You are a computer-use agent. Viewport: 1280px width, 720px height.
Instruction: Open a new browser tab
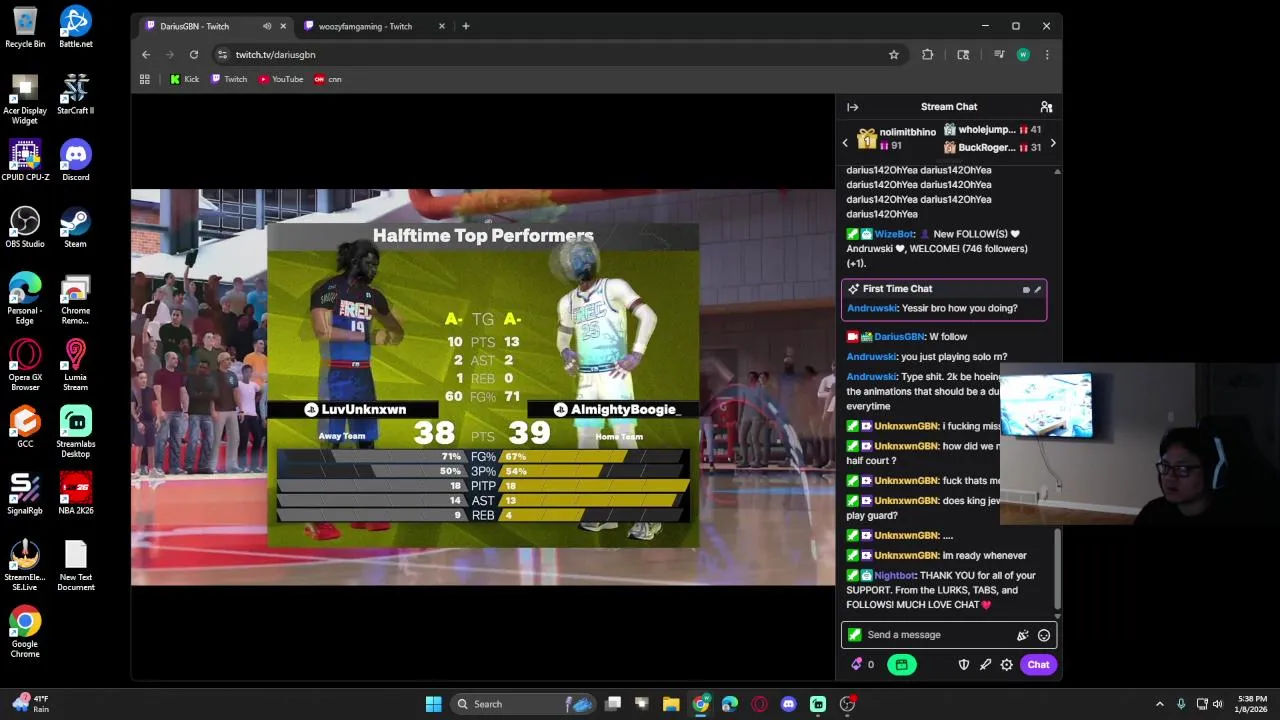coord(466,26)
